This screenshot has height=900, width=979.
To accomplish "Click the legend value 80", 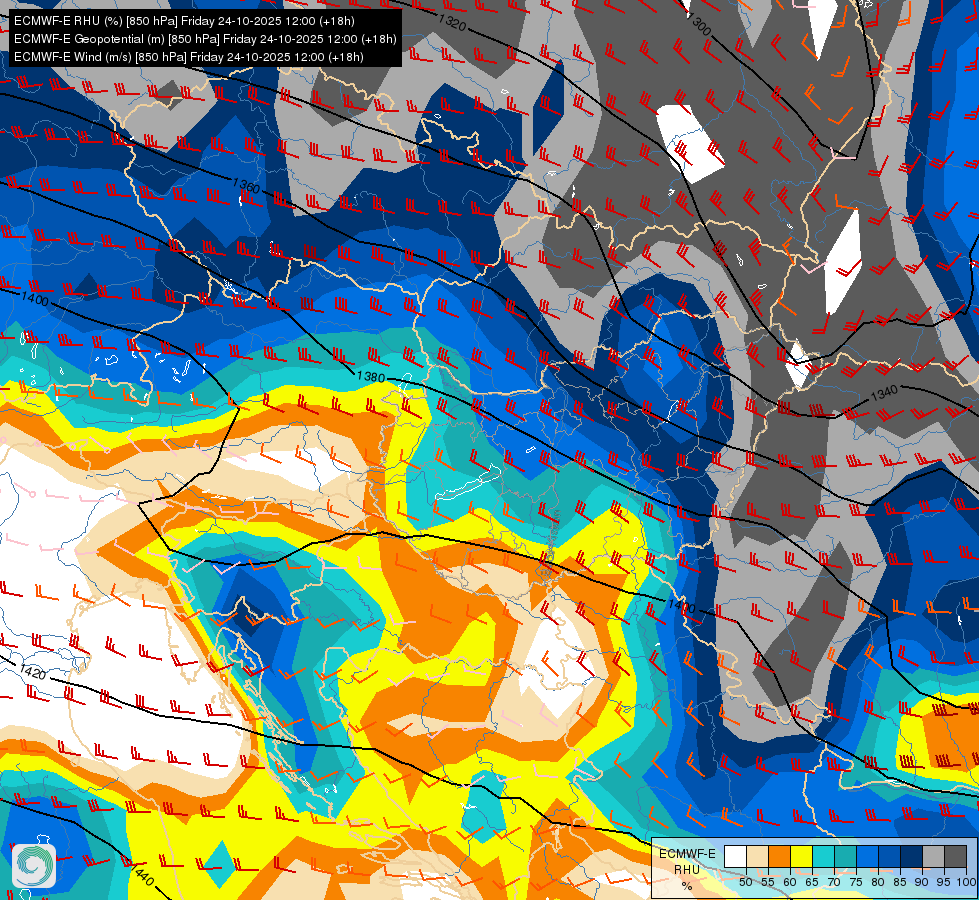I will click(x=878, y=882).
